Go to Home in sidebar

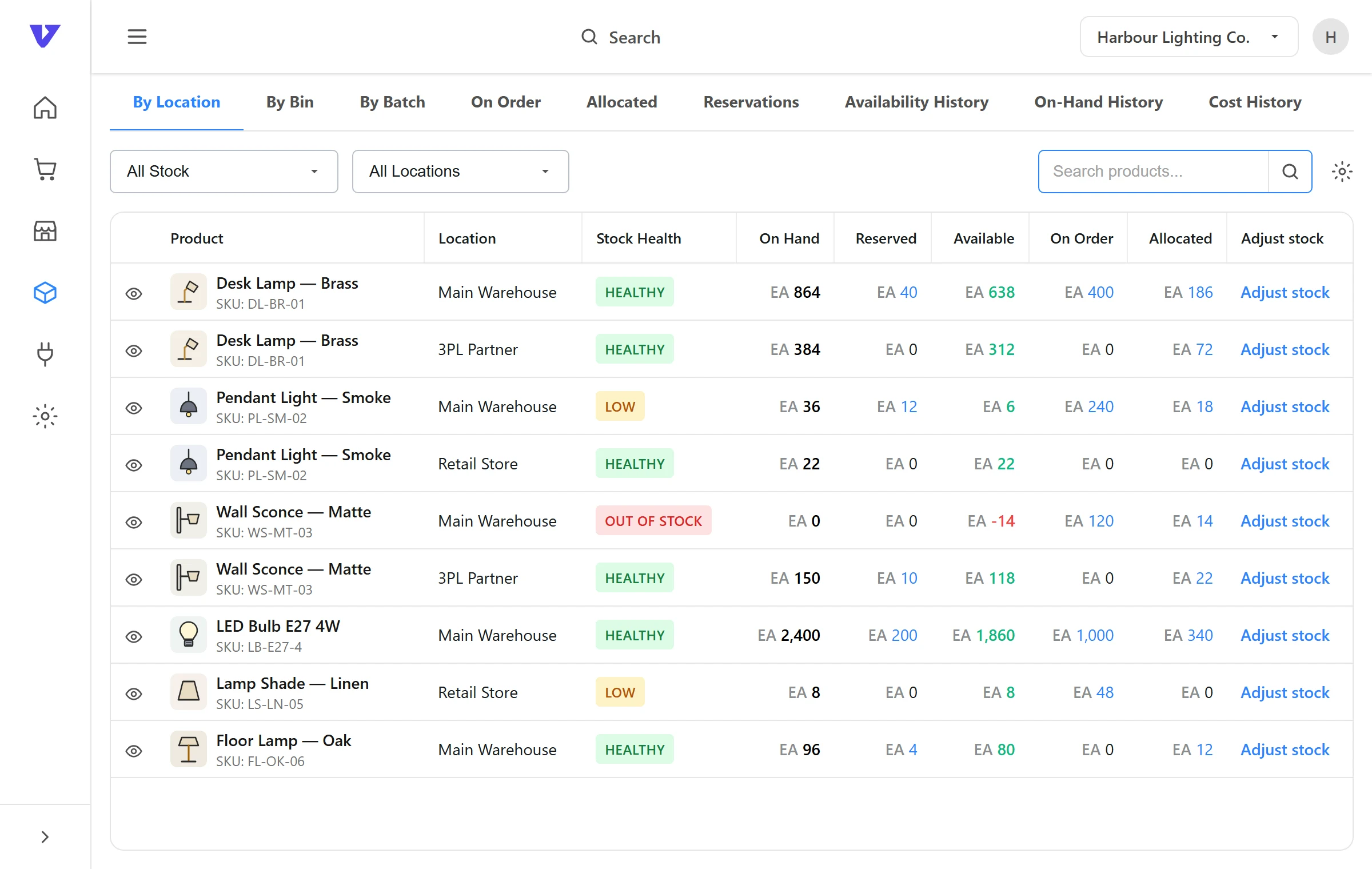pyautogui.click(x=45, y=107)
